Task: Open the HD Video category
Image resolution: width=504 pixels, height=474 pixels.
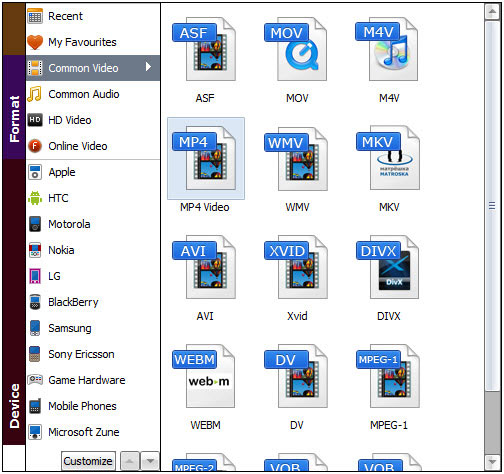Action: pyautogui.click(x=93, y=120)
